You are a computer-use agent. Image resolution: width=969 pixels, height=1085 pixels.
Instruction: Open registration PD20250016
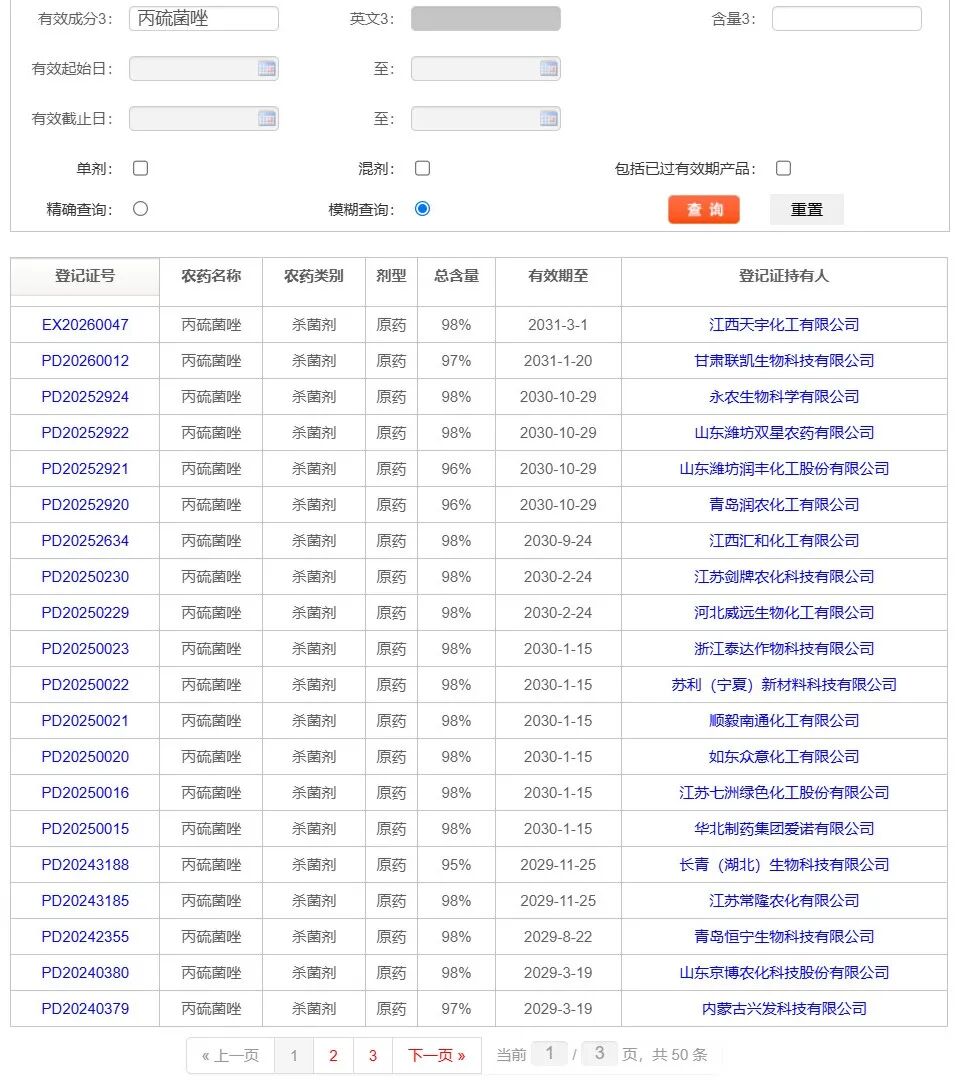pyautogui.click(x=85, y=792)
